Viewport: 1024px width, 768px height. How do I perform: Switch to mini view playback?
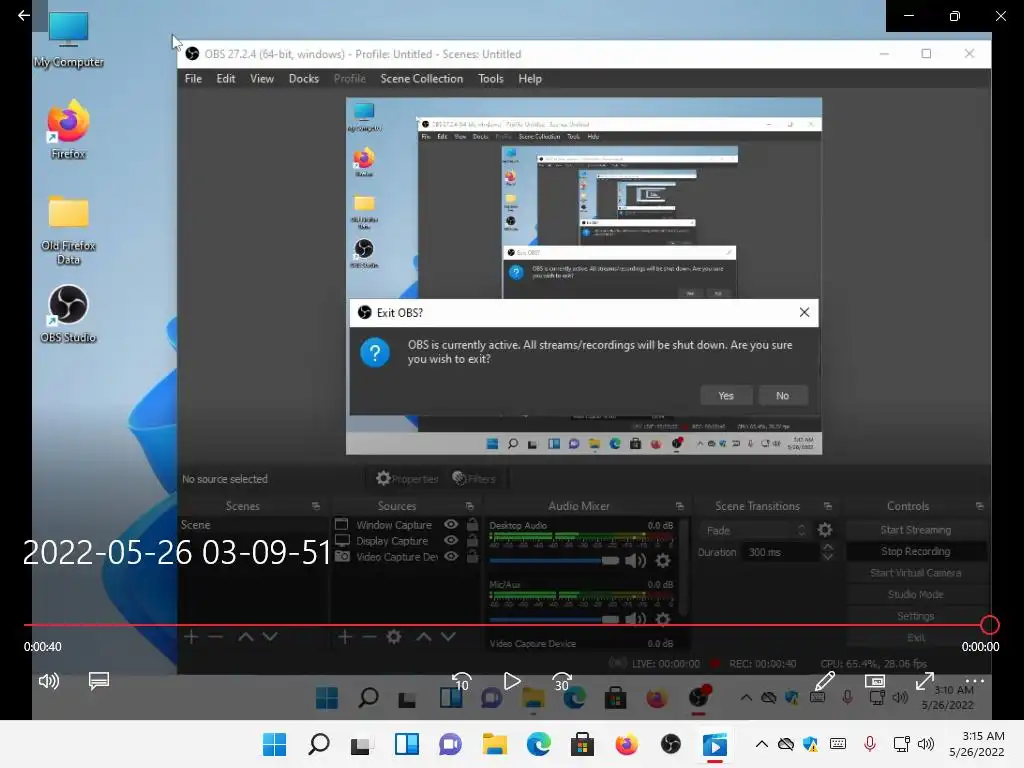pyautogui.click(x=874, y=681)
